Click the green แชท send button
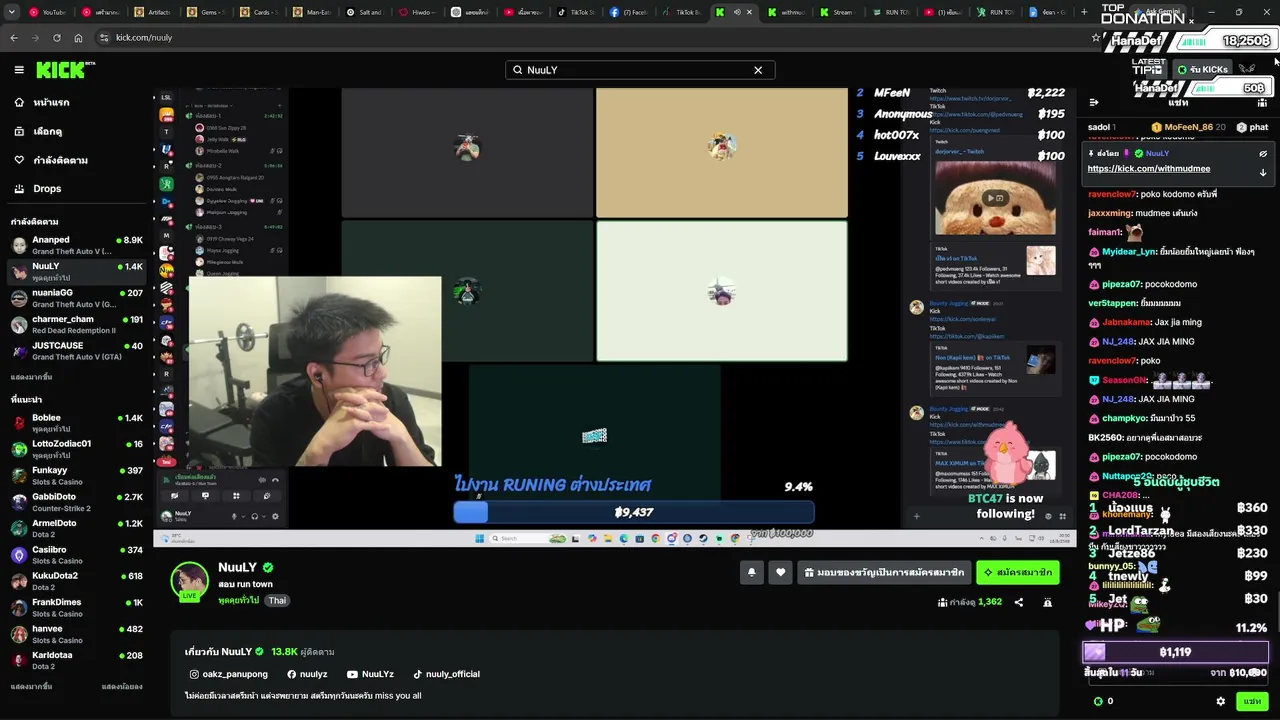Image resolution: width=1280 pixels, height=720 pixels. click(x=1252, y=701)
